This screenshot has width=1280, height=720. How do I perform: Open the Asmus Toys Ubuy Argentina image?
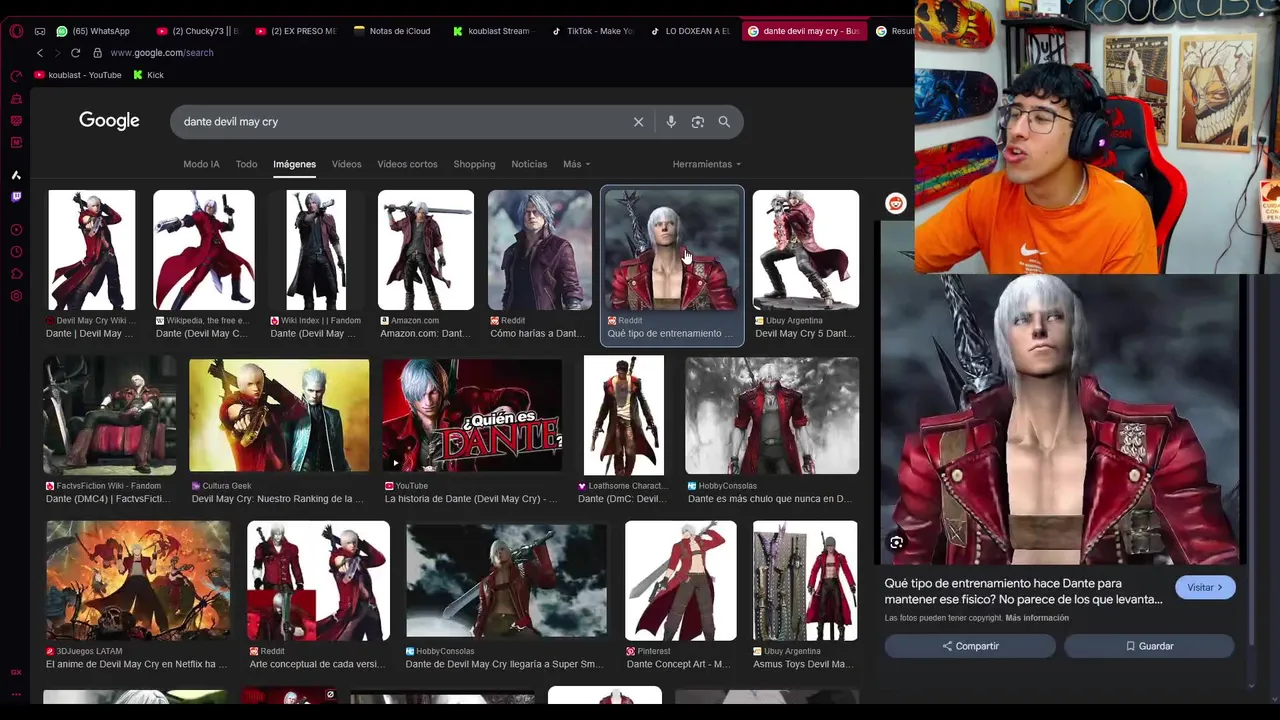pos(805,581)
